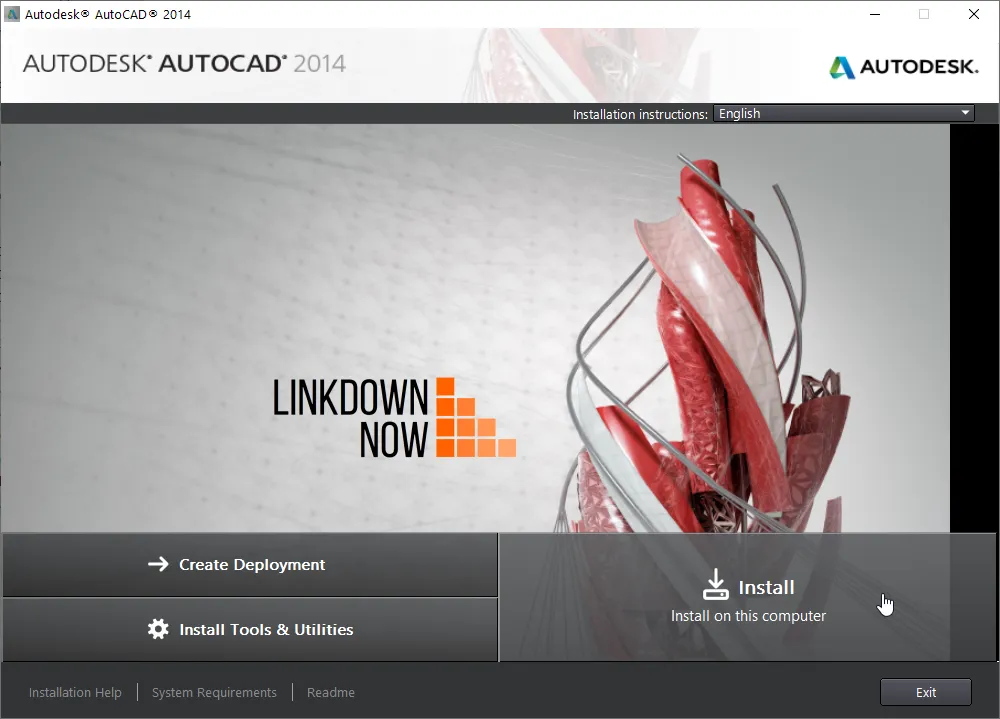Click the AUTODESK AUTOCAD 2014 header branding

click(x=184, y=65)
